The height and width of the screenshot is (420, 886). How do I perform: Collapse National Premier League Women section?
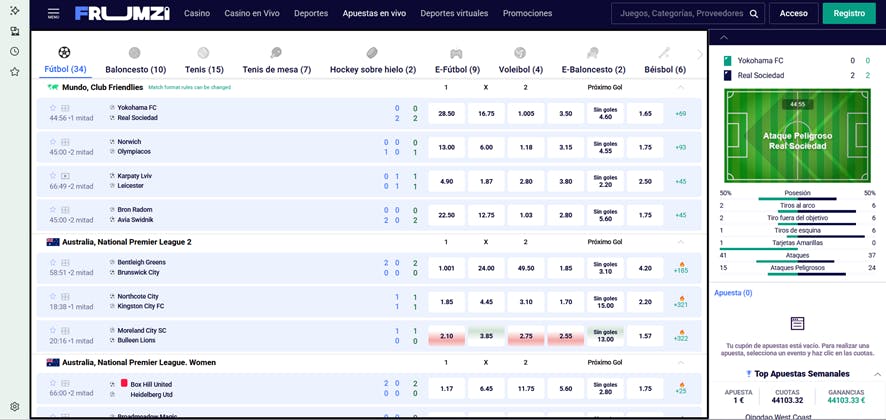[x=680, y=362]
